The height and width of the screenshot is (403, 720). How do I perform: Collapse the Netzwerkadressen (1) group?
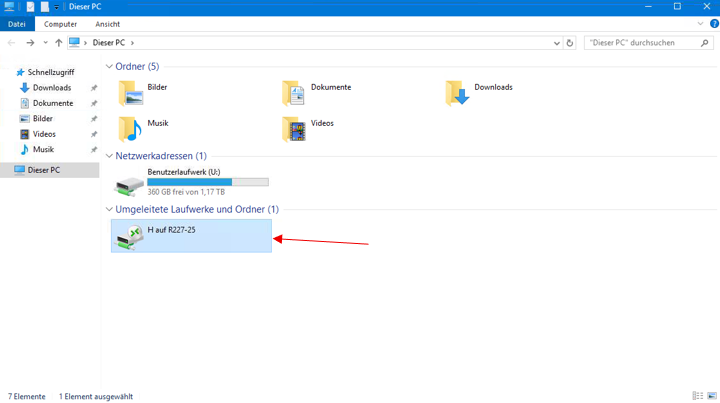[109, 156]
